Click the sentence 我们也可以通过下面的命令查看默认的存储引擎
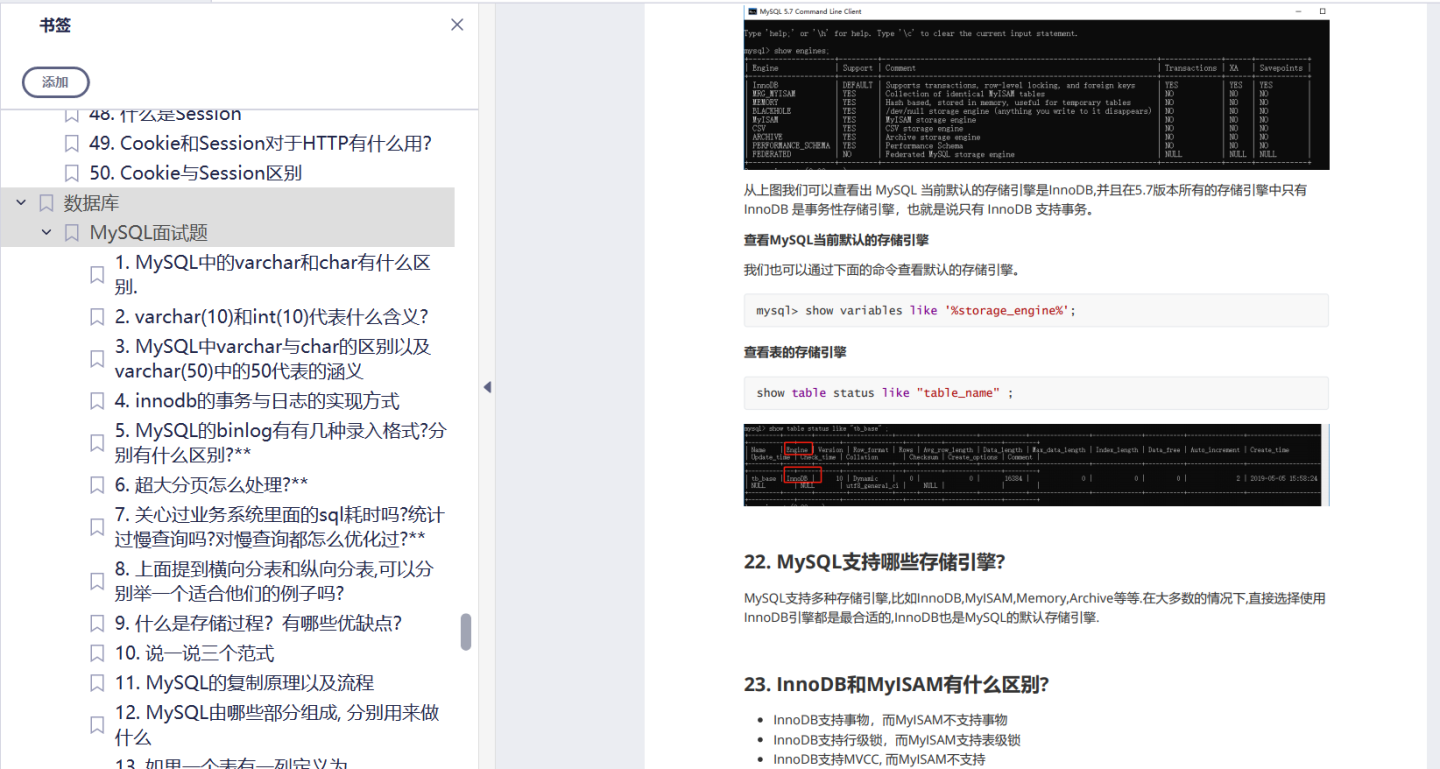The height and width of the screenshot is (769, 1440). point(882,270)
